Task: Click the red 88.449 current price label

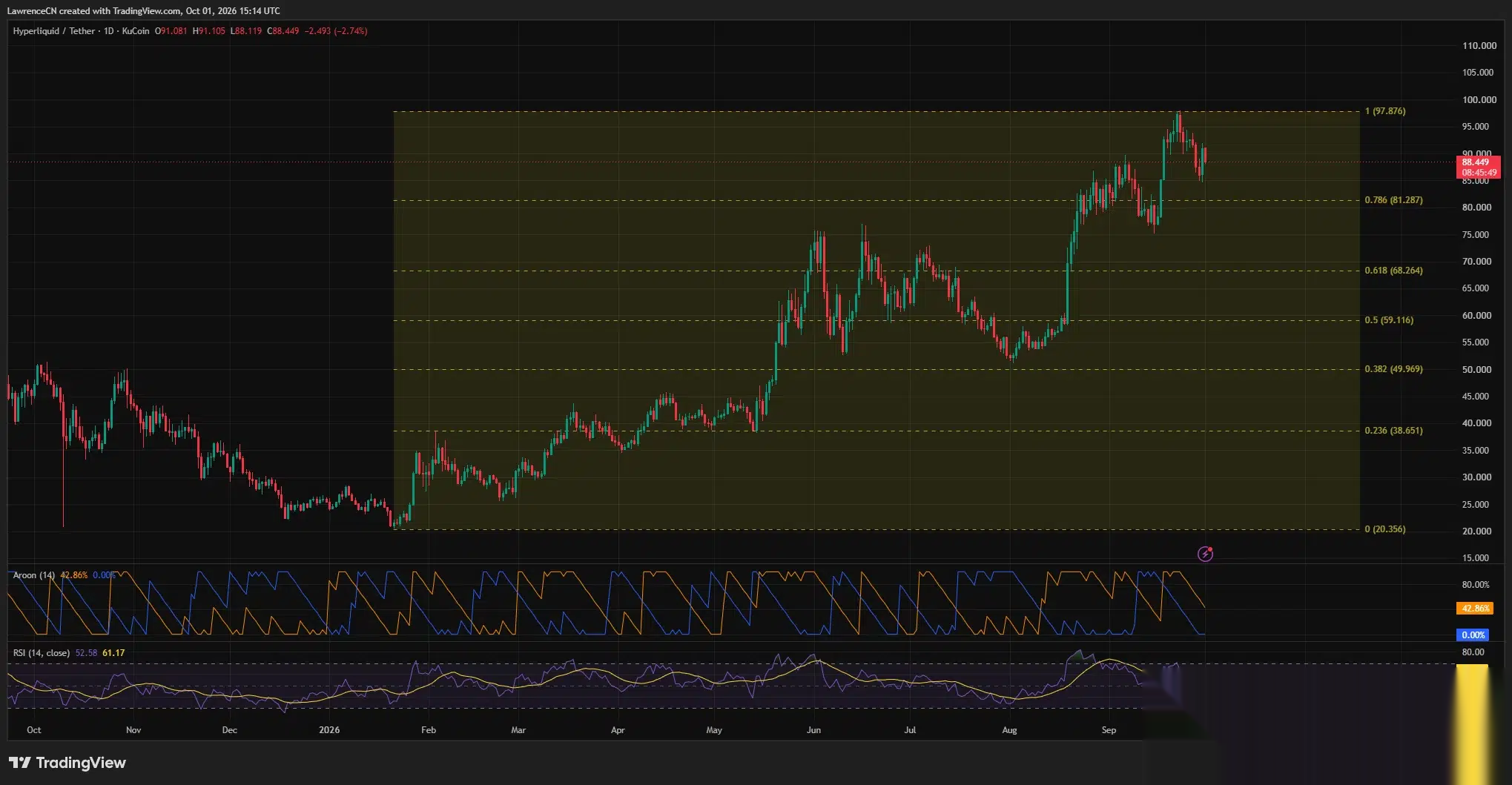Action: click(x=1476, y=162)
